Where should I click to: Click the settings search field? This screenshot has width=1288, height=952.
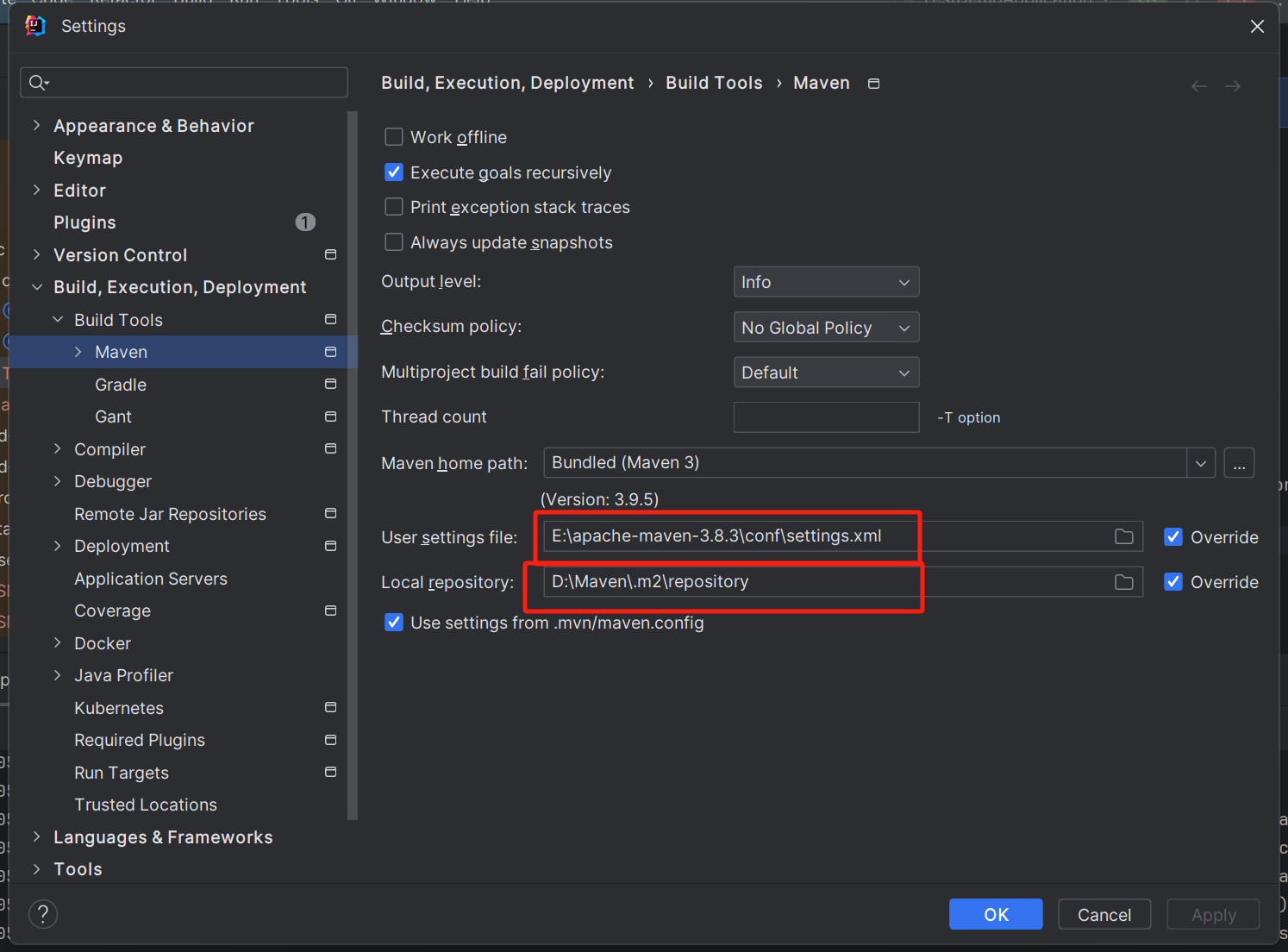184,83
